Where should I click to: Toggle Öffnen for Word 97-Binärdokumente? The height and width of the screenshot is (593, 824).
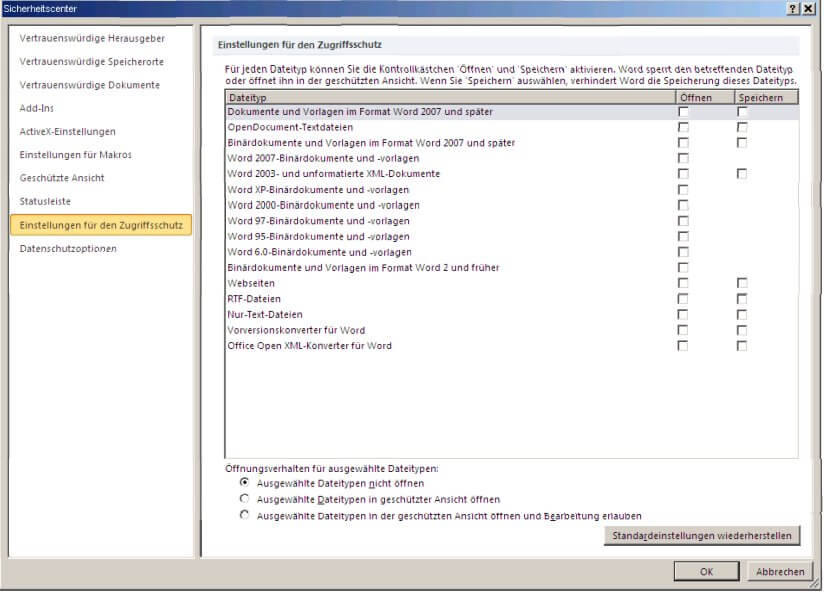click(x=683, y=221)
